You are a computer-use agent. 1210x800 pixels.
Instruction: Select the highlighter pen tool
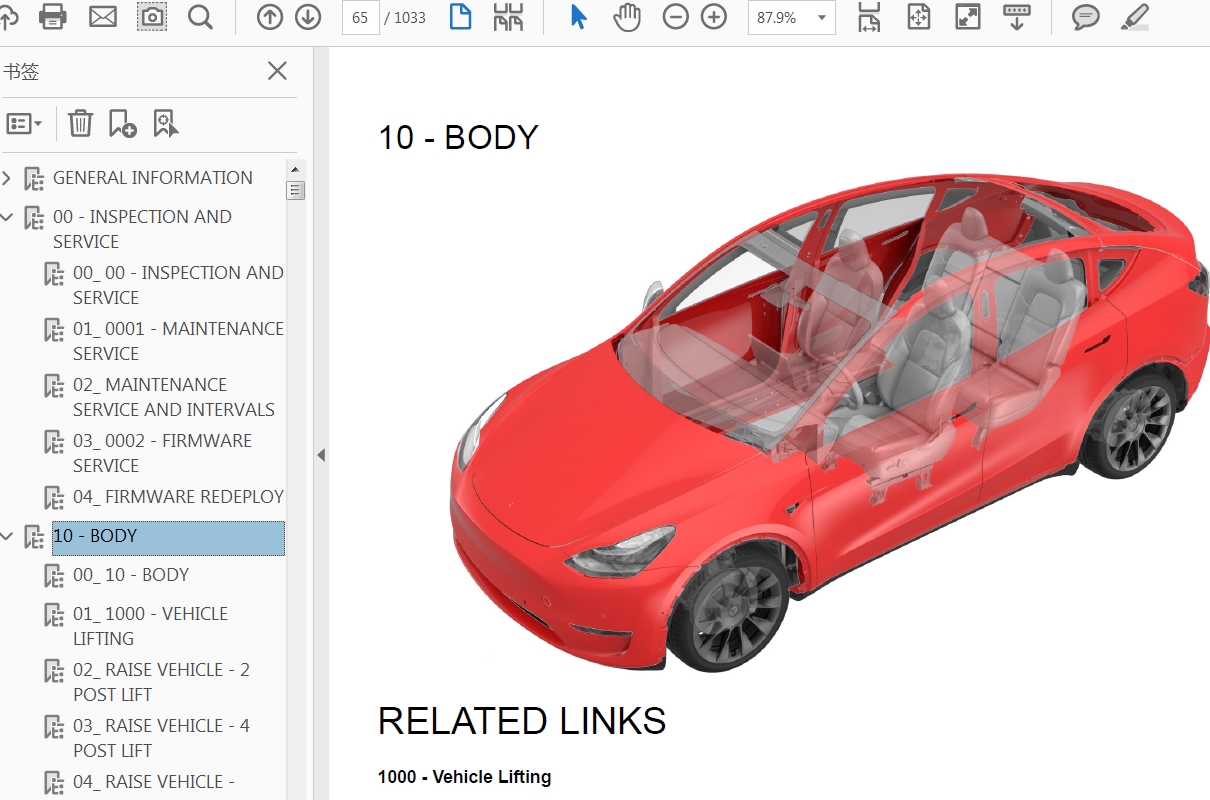pyautogui.click(x=1134, y=17)
